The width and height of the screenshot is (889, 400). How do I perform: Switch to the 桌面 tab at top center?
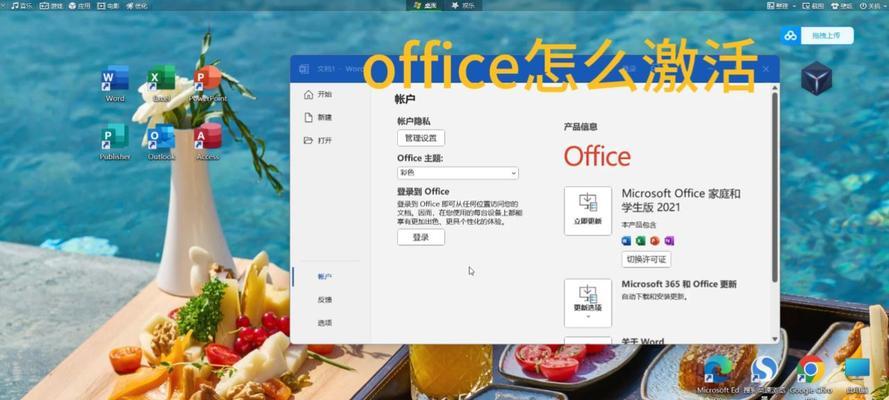425,5
